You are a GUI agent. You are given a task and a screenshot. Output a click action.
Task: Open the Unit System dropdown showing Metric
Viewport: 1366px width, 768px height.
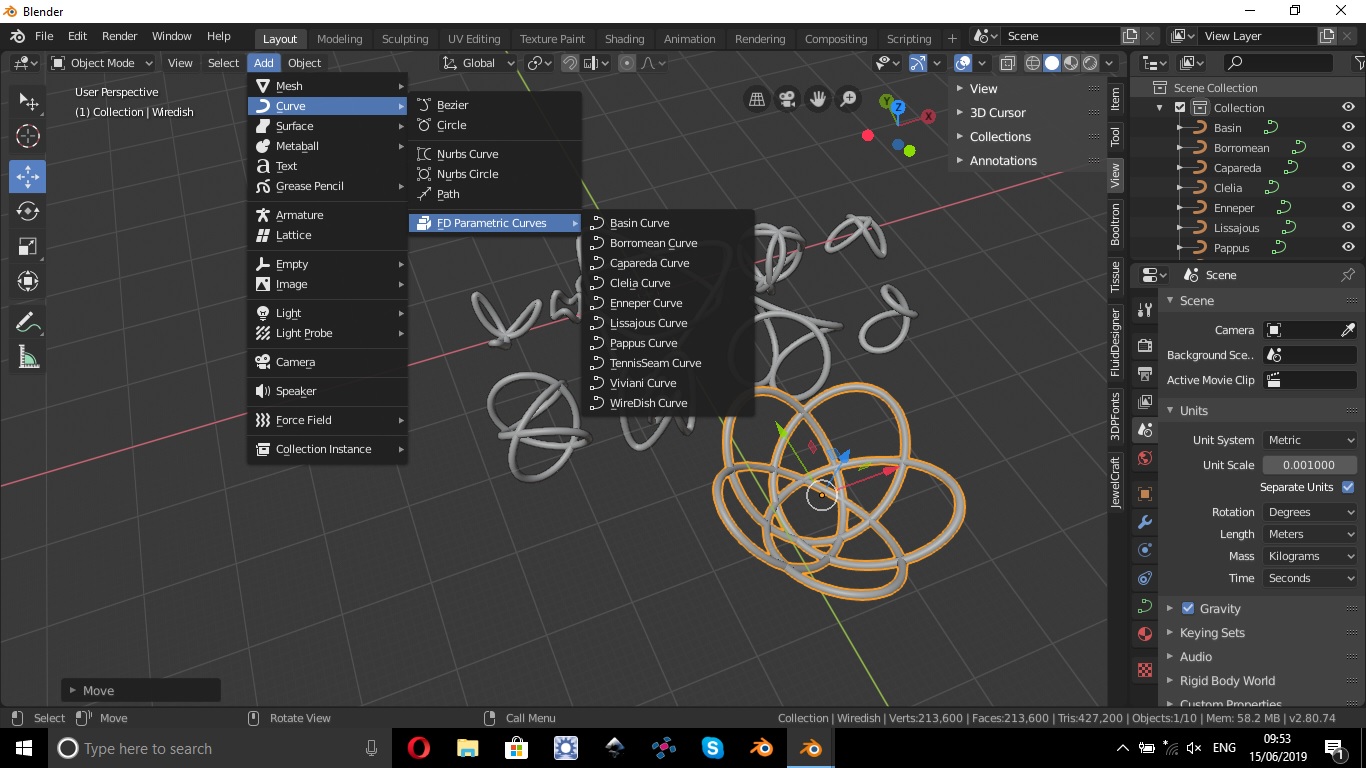pyautogui.click(x=1309, y=439)
